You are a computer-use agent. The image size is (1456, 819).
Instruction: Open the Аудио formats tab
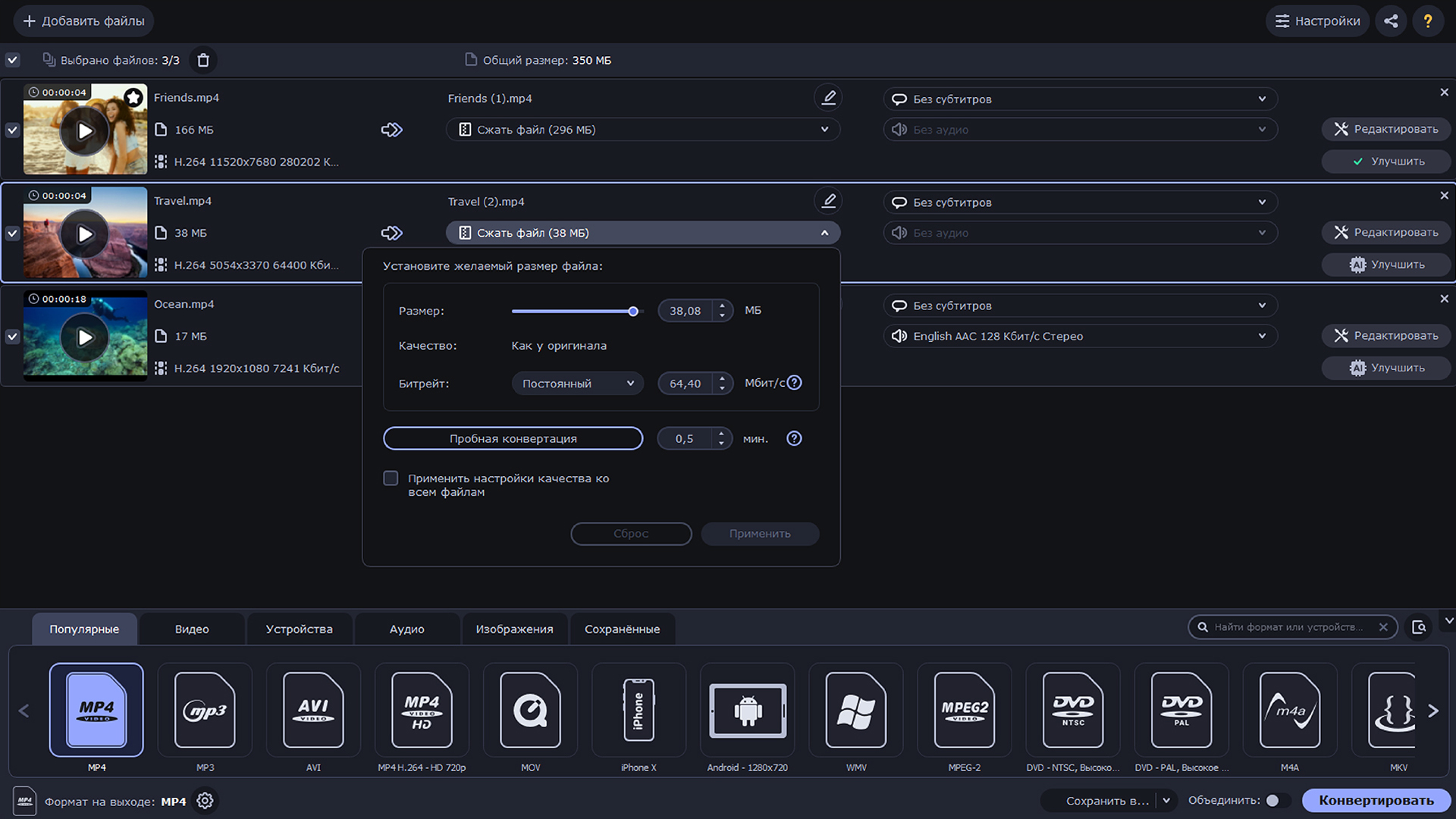point(406,629)
